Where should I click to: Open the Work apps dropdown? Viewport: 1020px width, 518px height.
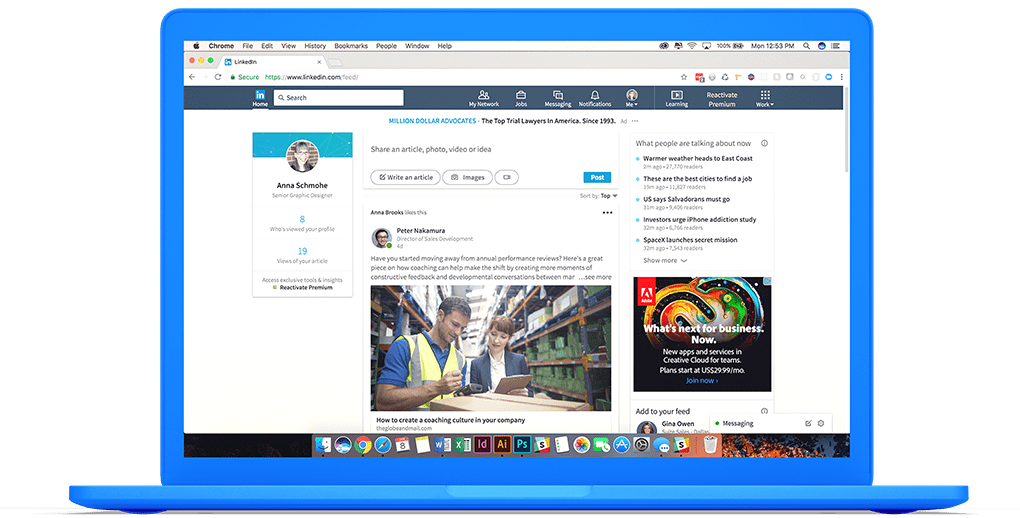click(x=765, y=98)
